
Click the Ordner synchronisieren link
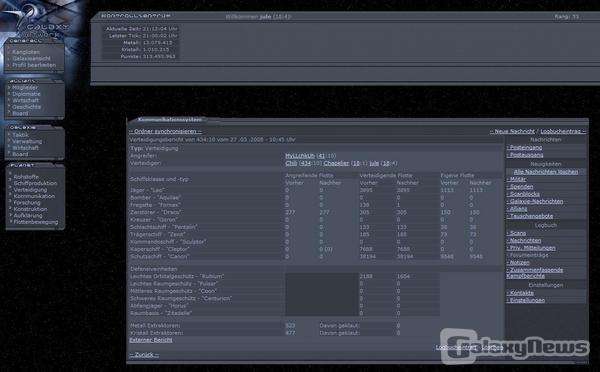coord(165,131)
